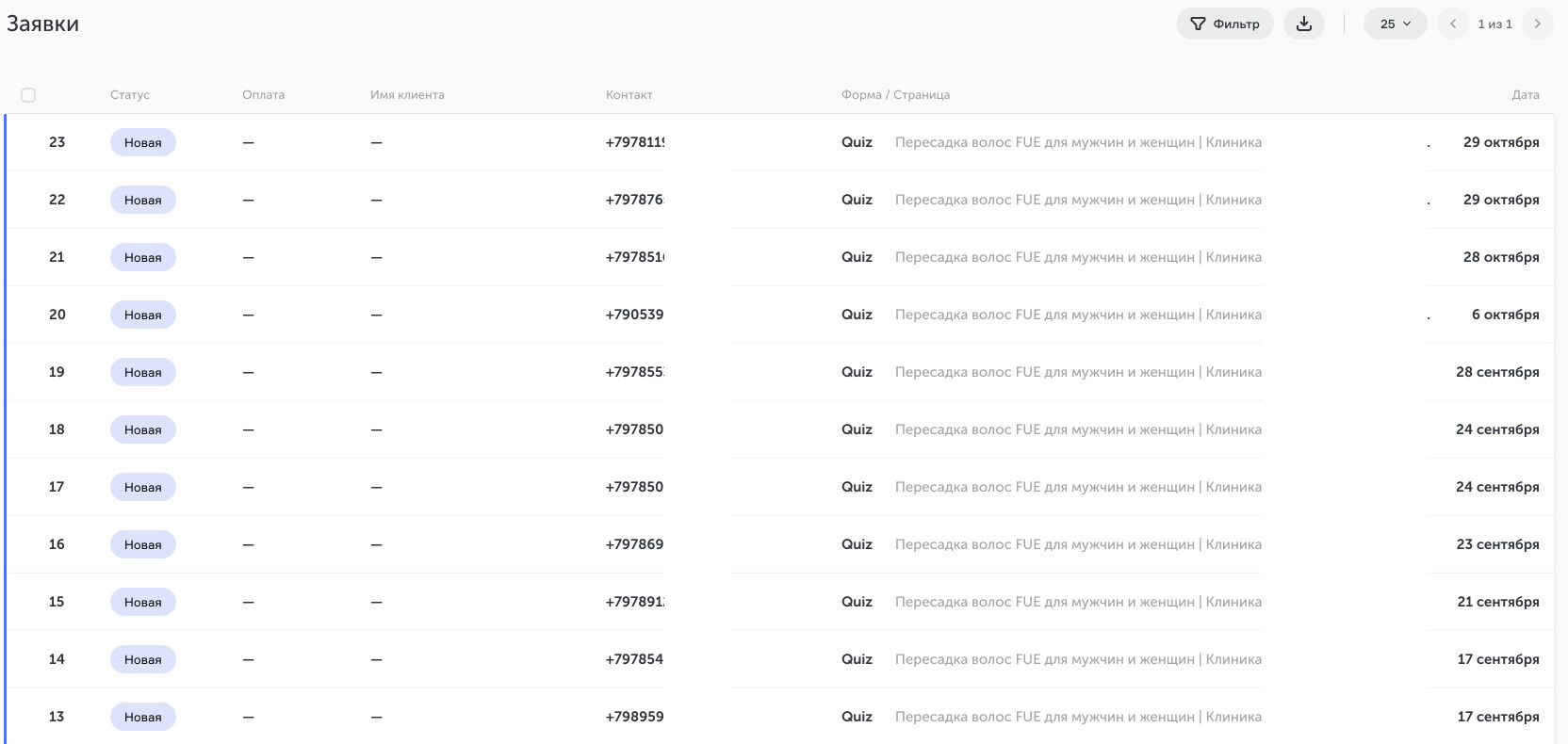The width and height of the screenshot is (1568, 744).
Task: Open the Фильтр filter button
Action: (1225, 24)
